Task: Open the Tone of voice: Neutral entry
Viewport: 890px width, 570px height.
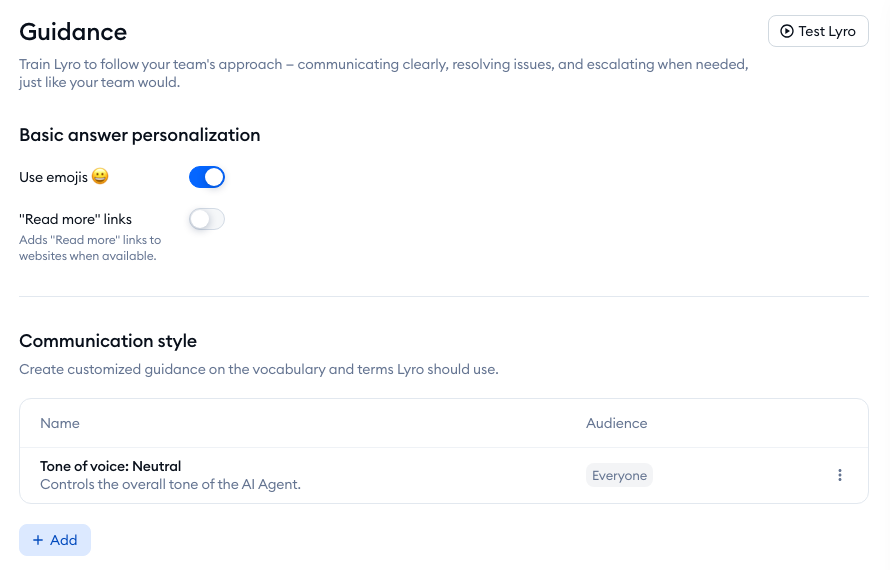Action: coord(110,466)
